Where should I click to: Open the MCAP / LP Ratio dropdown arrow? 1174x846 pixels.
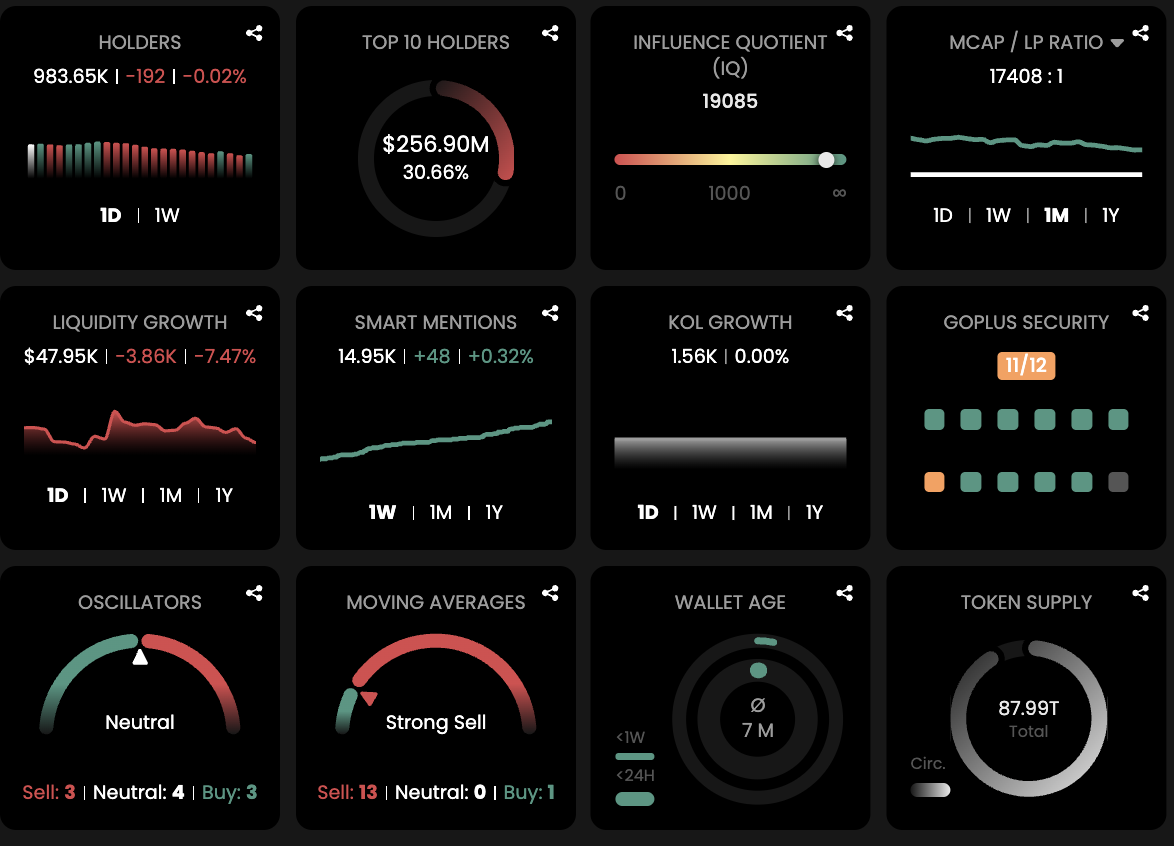tap(1117, 43)
